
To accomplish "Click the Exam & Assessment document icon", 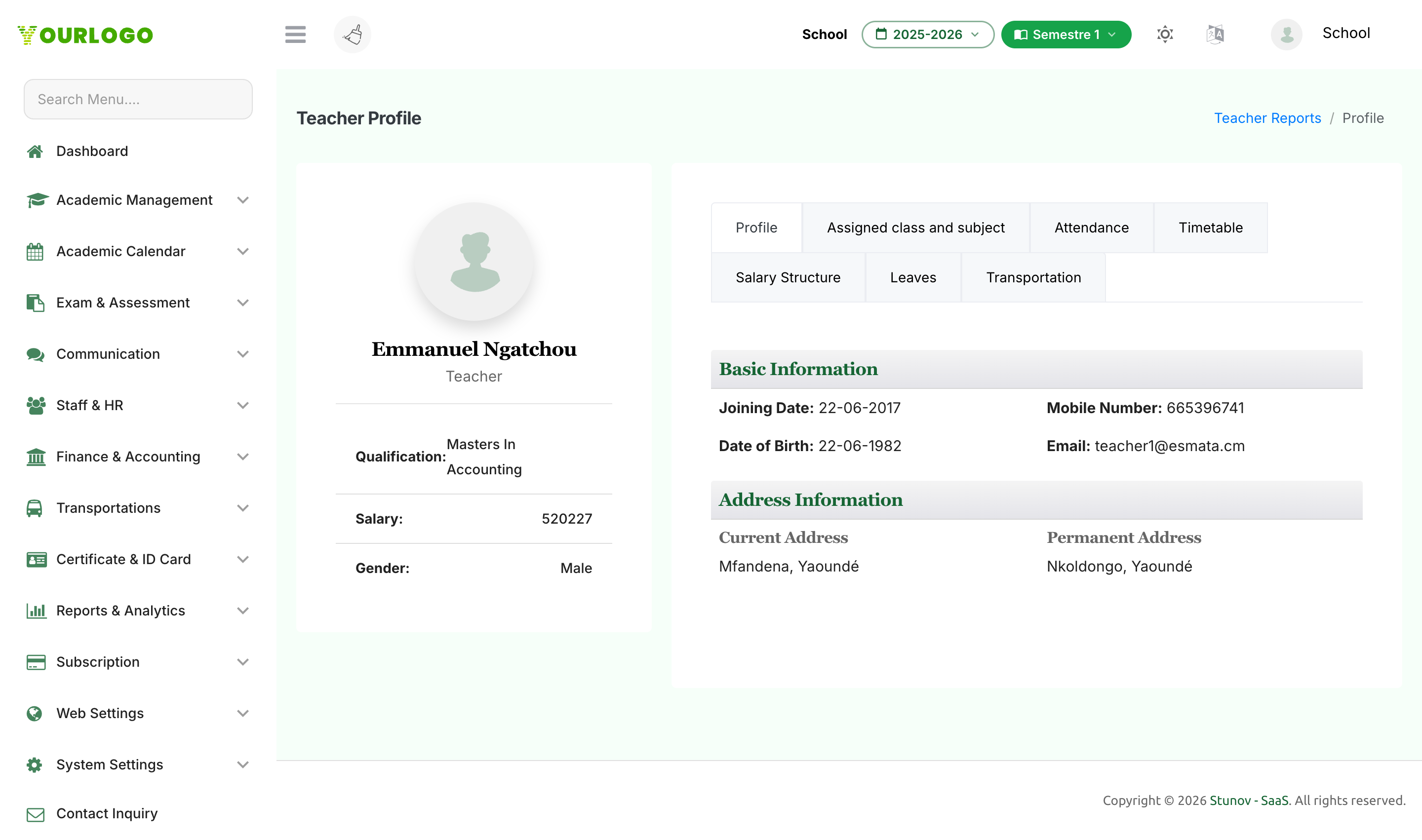I will [35, 303].
